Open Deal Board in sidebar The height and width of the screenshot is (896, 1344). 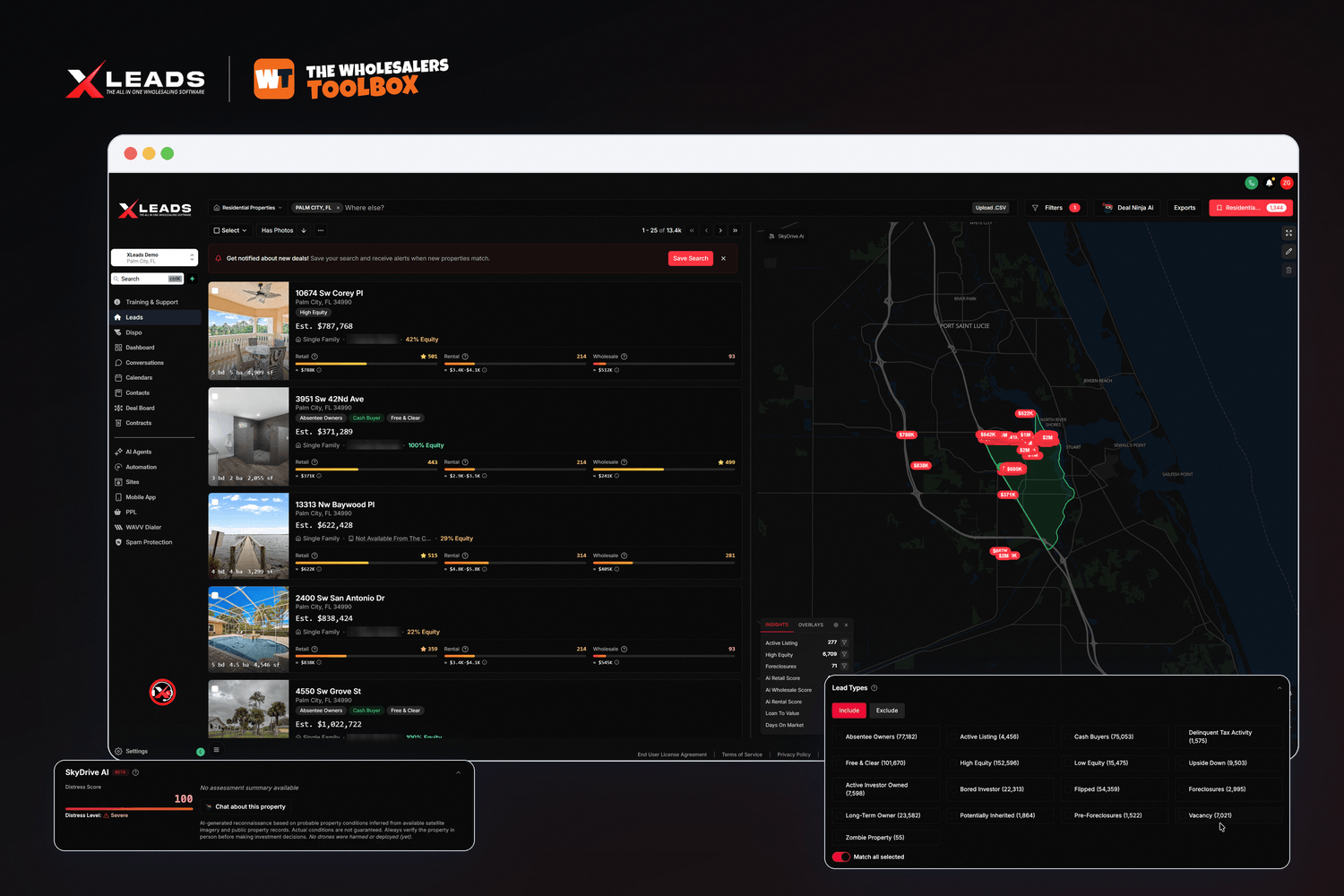tap(140, 409)
